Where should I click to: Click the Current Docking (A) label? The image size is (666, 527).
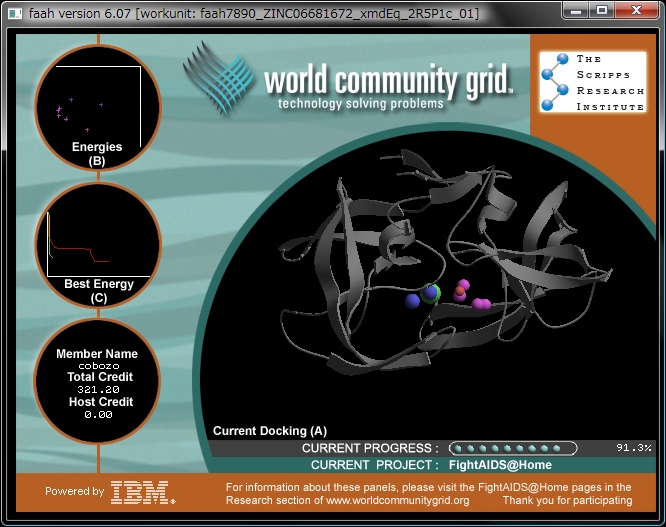pyautogui.click(x=270, y=431)
